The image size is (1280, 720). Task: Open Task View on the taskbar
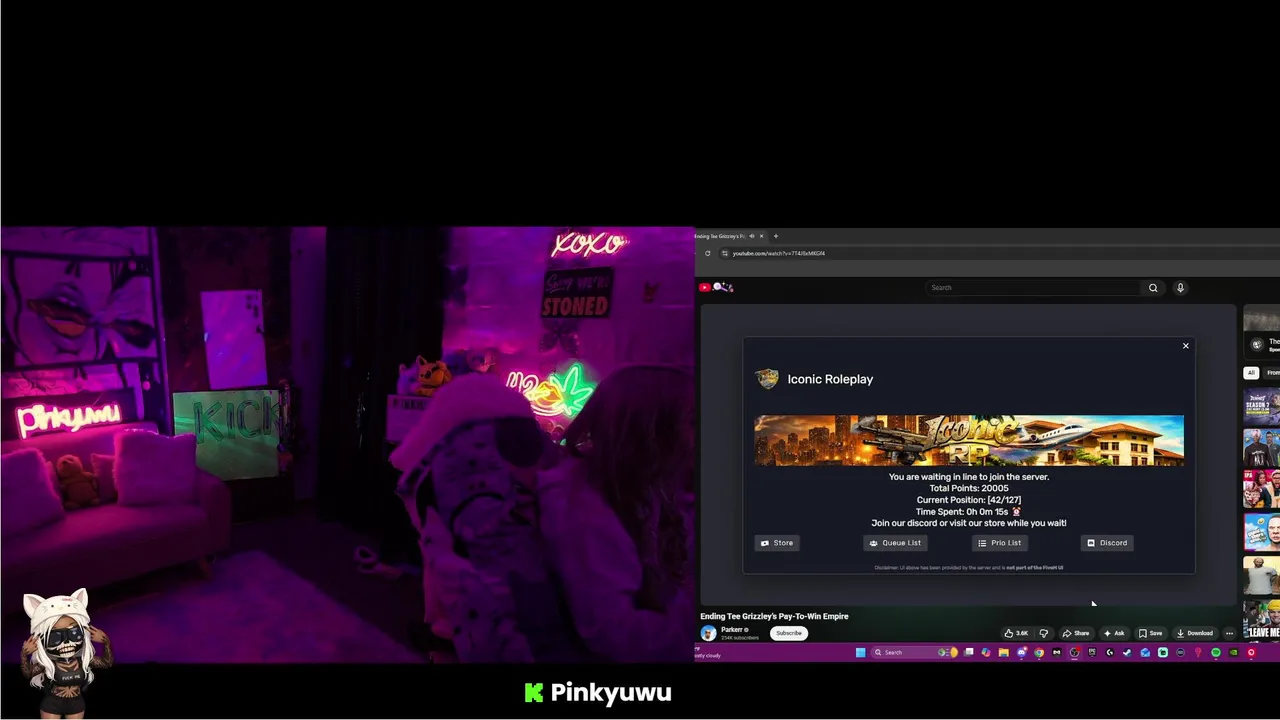pos(968,652)
